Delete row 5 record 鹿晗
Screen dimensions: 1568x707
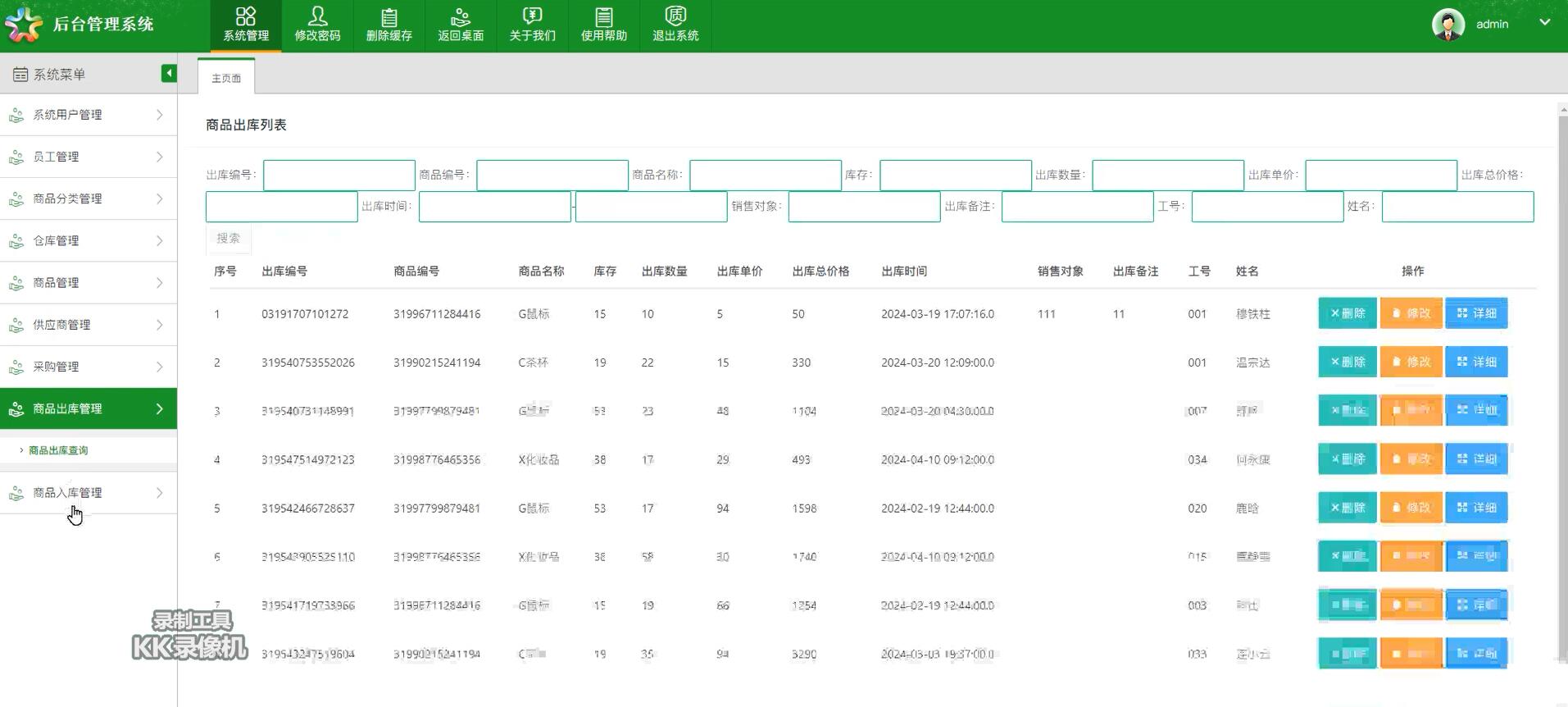1348,508
